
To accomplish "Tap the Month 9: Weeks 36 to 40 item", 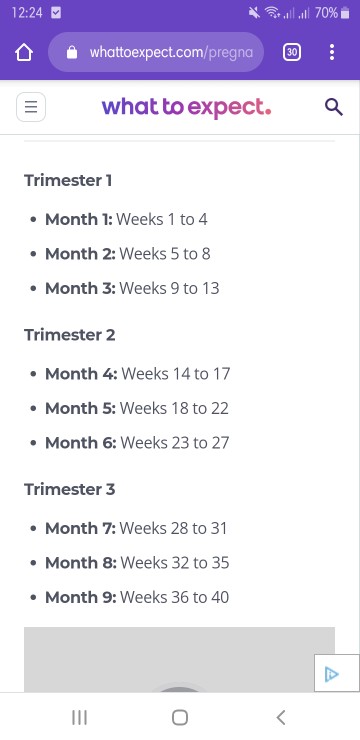I will 137,597.
